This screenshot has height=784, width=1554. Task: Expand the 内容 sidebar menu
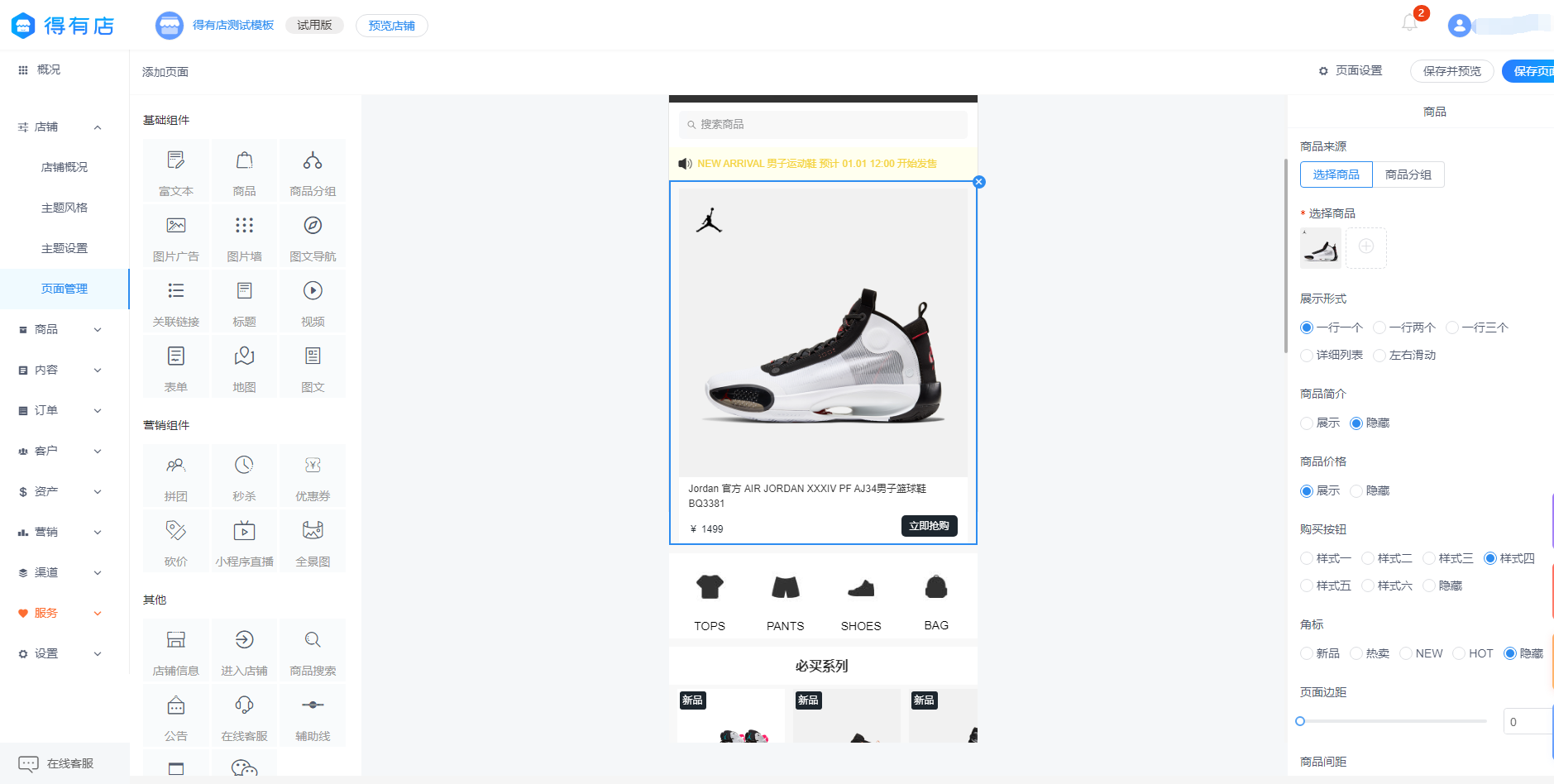click(65, 370)
